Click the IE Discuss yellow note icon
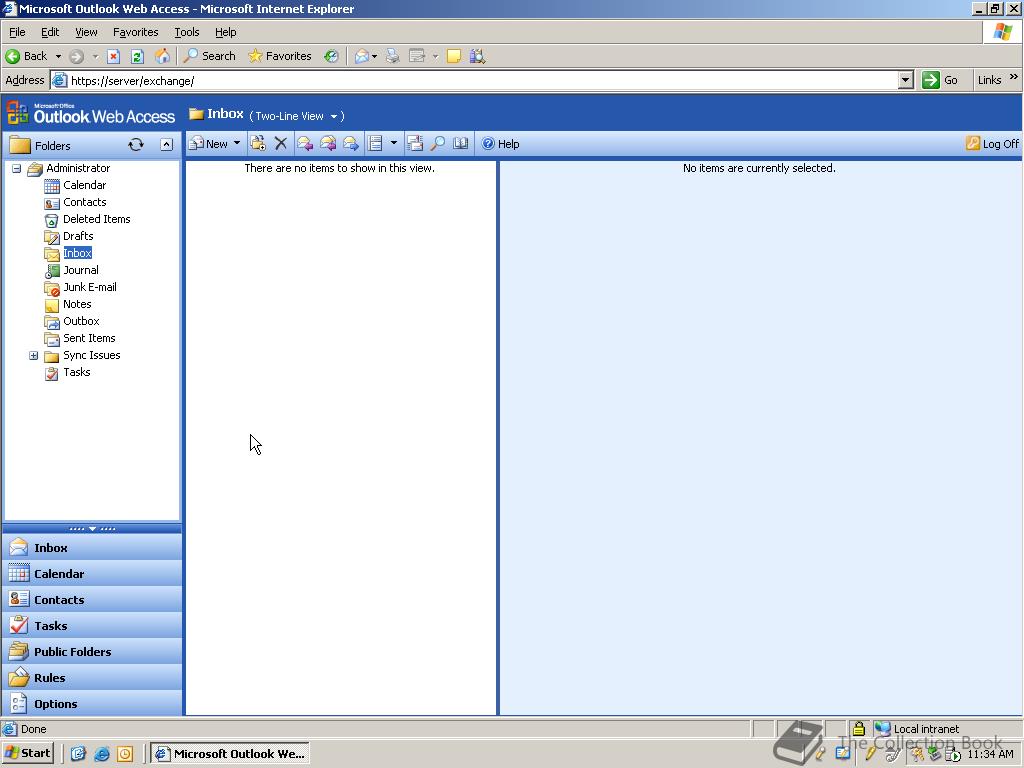 pos(454,56)
